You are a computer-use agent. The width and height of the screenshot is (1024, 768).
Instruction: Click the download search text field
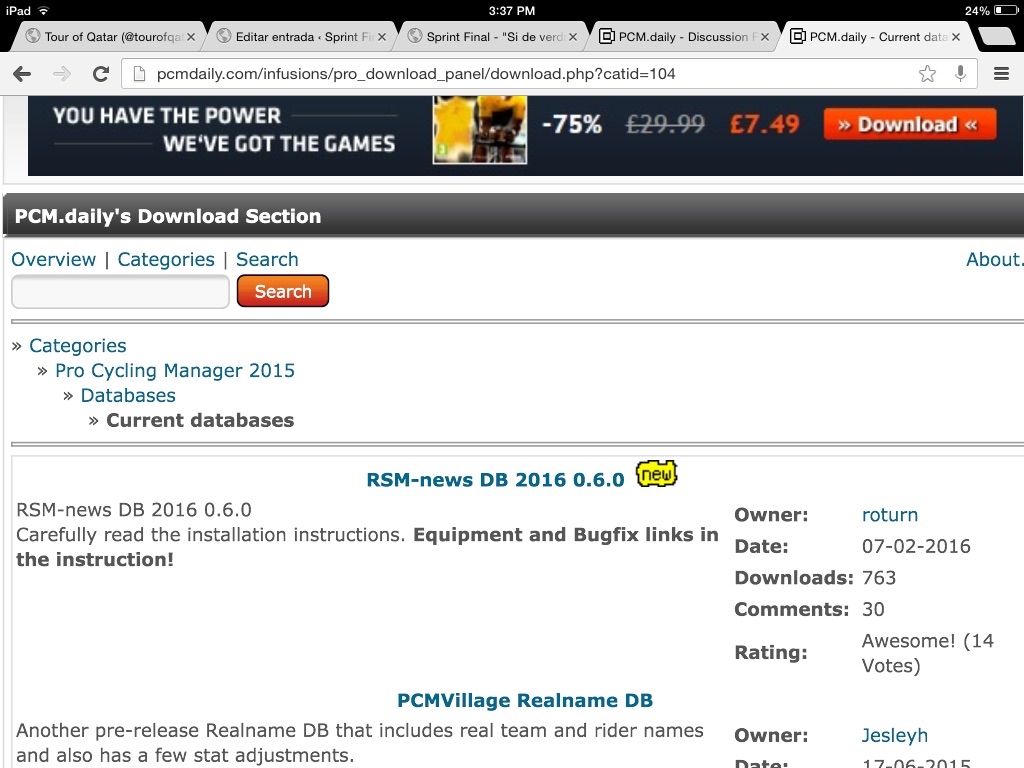[x=120, y=292]
